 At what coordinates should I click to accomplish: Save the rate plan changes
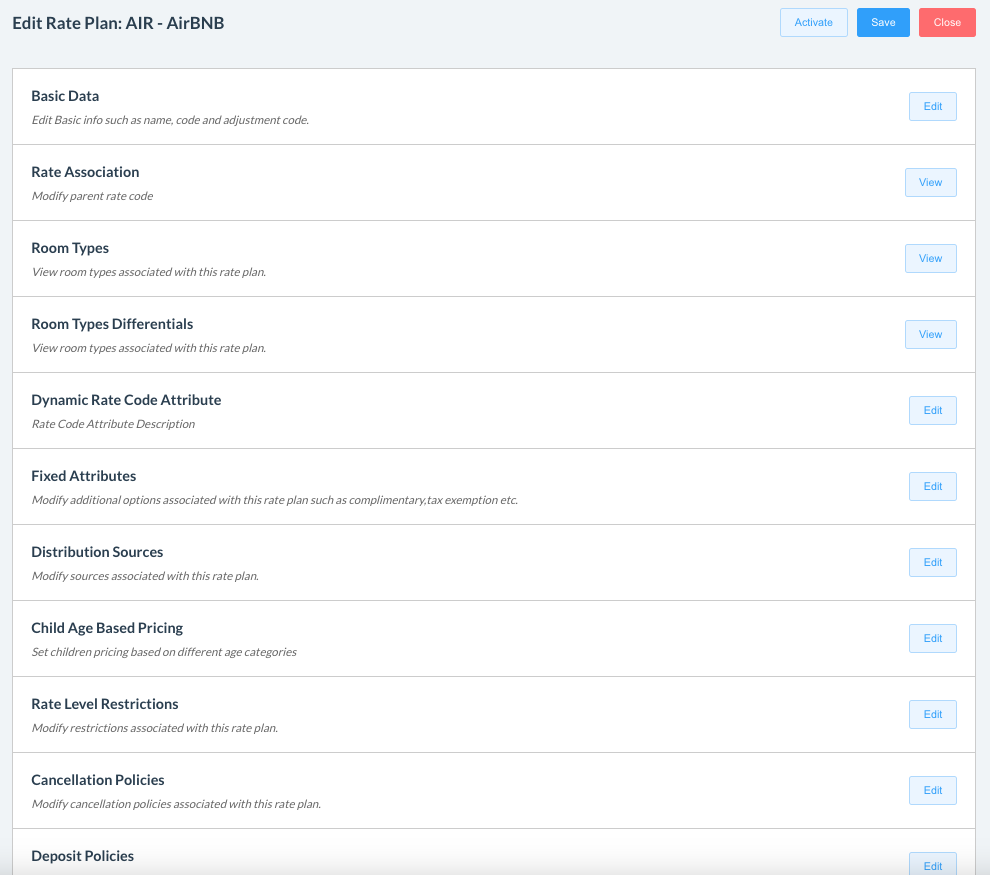point(883,22)
